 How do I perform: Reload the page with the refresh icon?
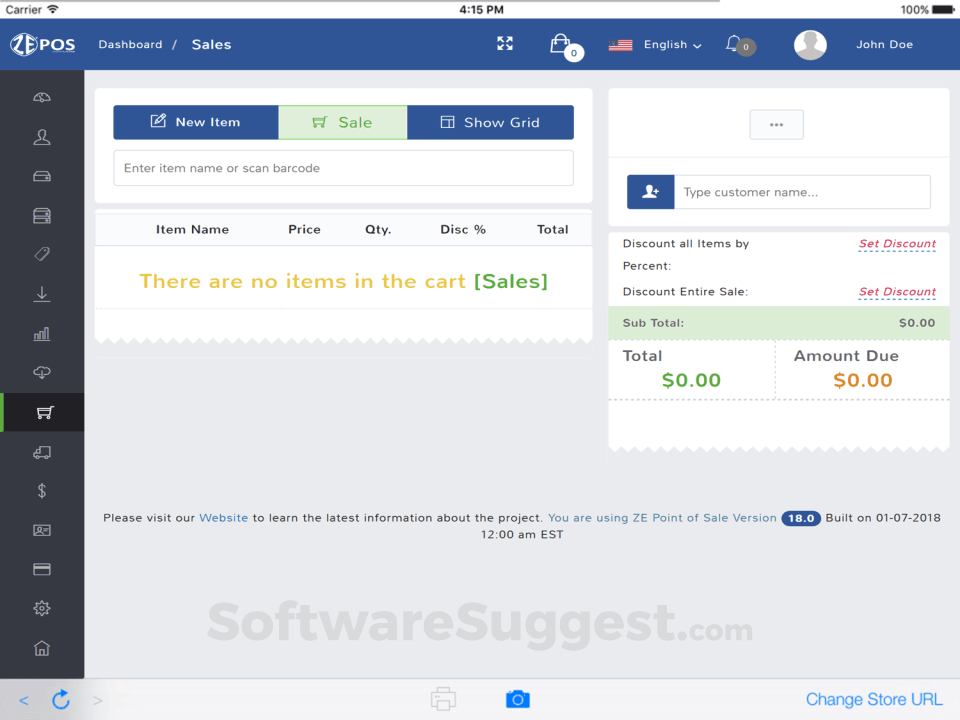click(61, 700)
